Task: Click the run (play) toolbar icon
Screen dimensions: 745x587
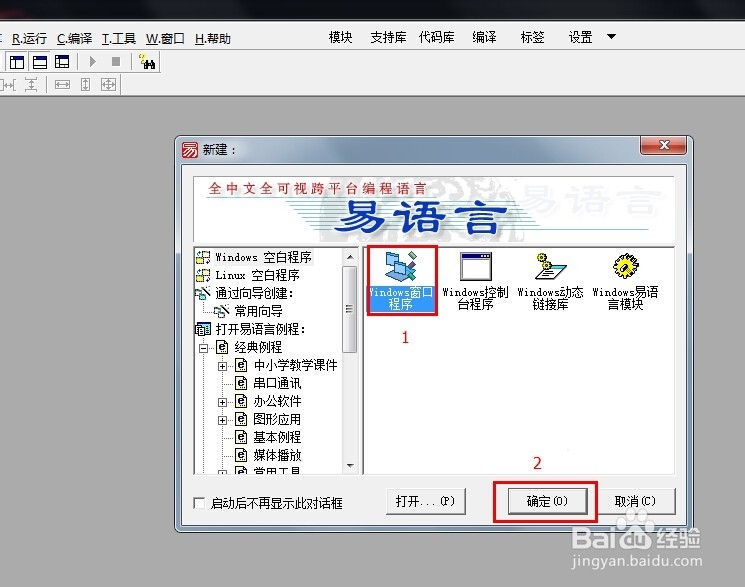Action: (x=93, y=62)
